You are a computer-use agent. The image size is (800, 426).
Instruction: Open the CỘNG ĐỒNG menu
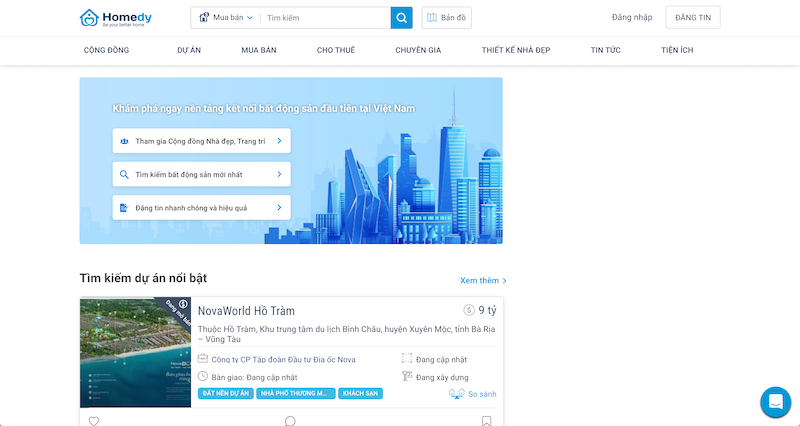(107, 50)
